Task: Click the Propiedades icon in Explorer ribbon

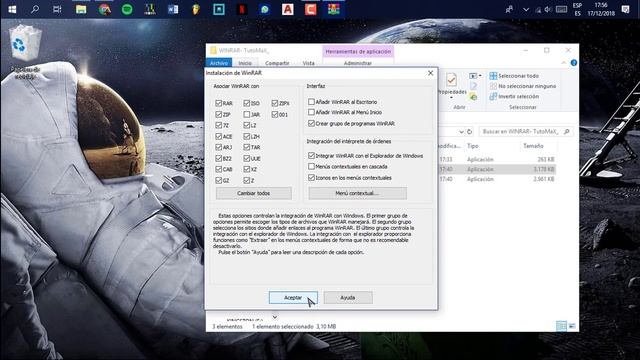Action: click(451, 80)
